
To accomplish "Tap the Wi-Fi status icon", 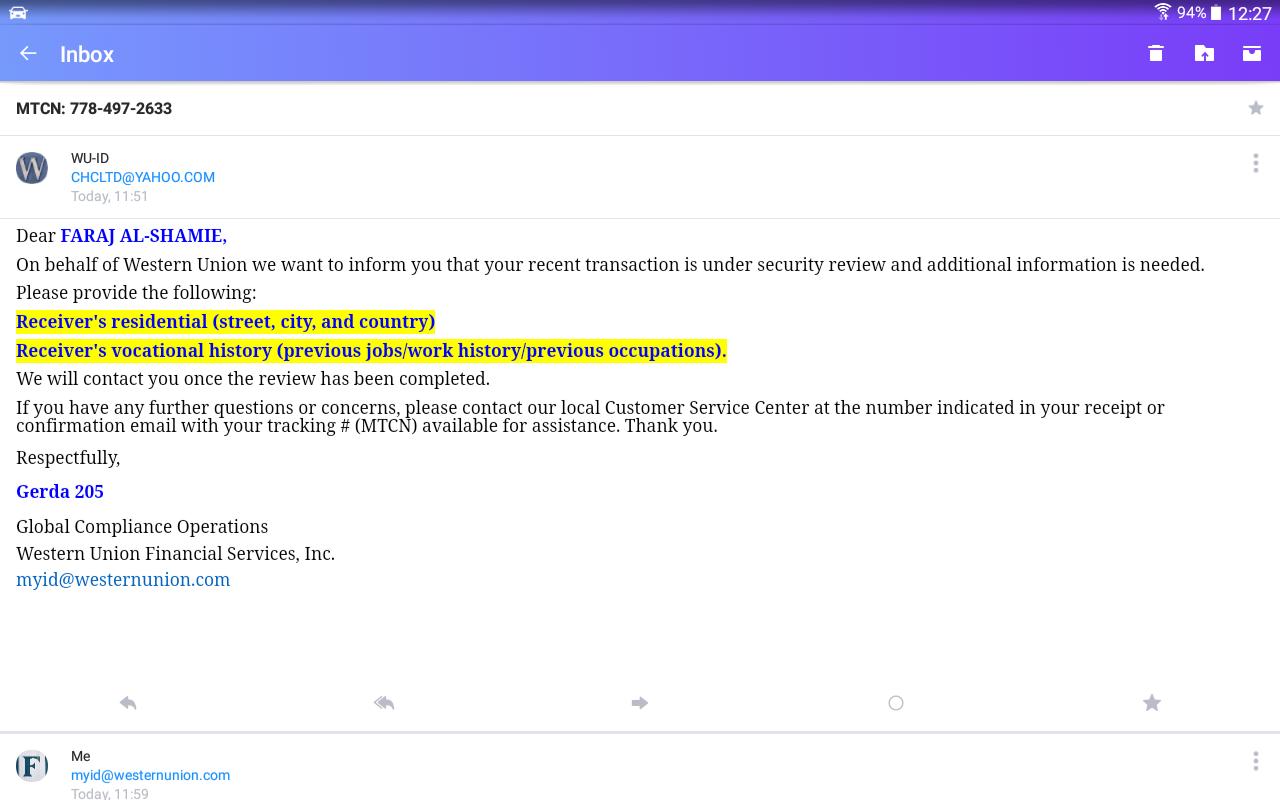I will [1163, 12].
